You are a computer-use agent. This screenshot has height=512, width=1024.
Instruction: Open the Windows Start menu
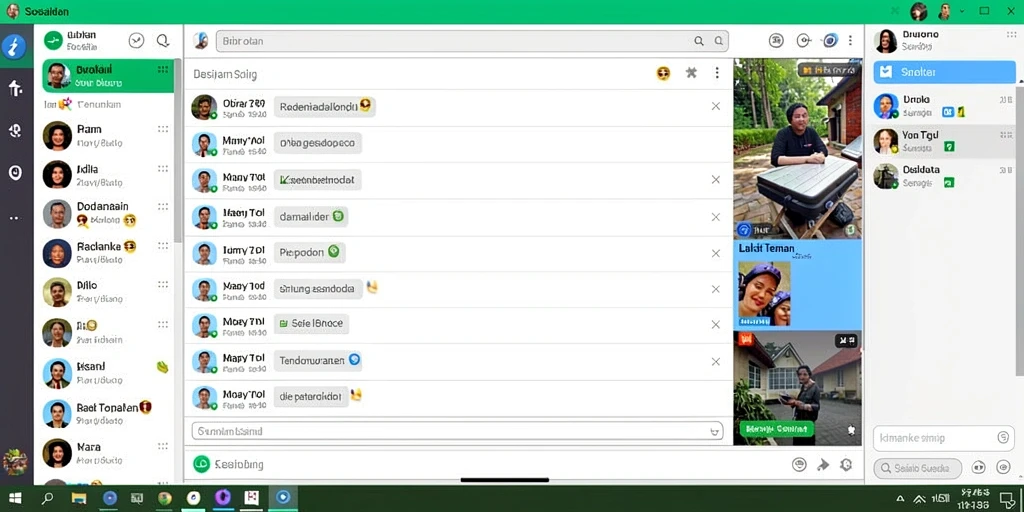[x=14, y=498]
